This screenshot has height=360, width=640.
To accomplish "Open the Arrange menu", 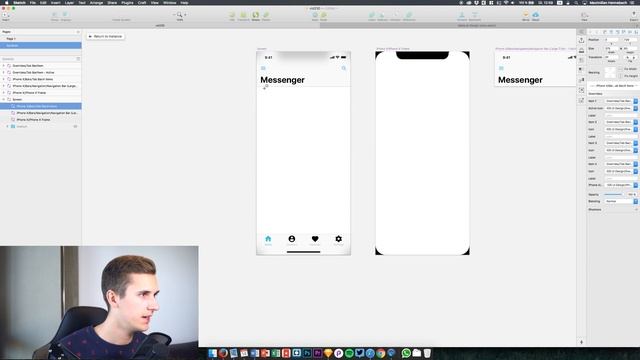I will click(x=96, y=2).
